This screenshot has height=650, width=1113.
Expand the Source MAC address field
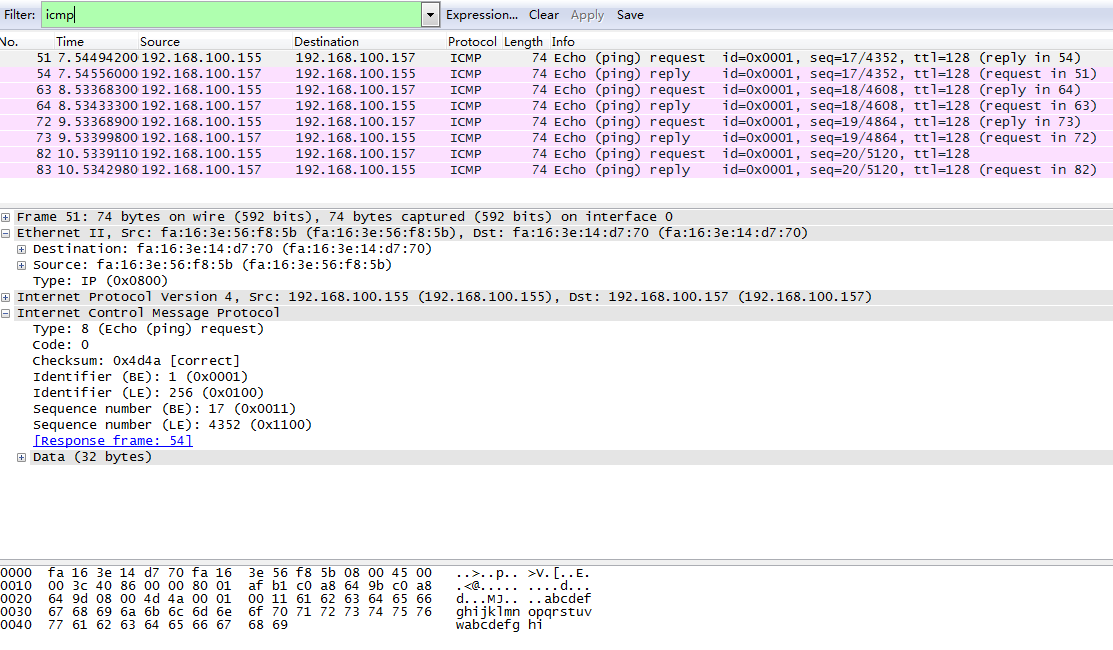[x=22, y=264]
